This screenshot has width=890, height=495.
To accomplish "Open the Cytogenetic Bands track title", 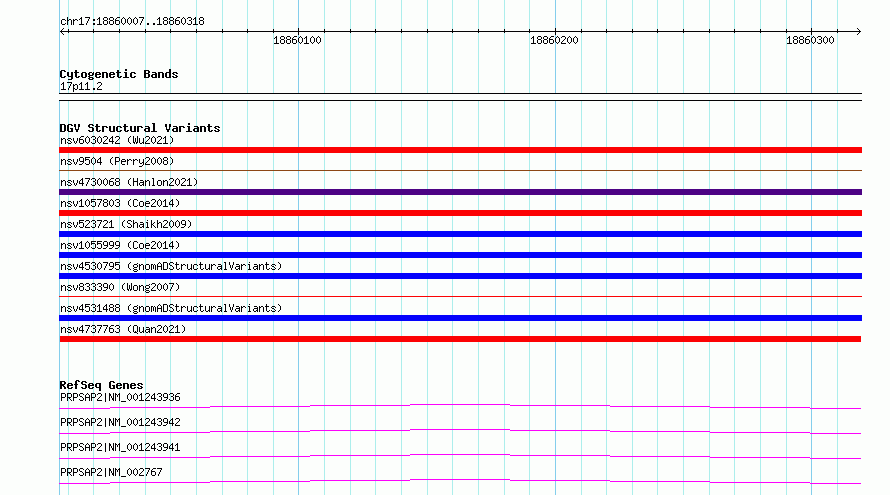I will [119, 74].
